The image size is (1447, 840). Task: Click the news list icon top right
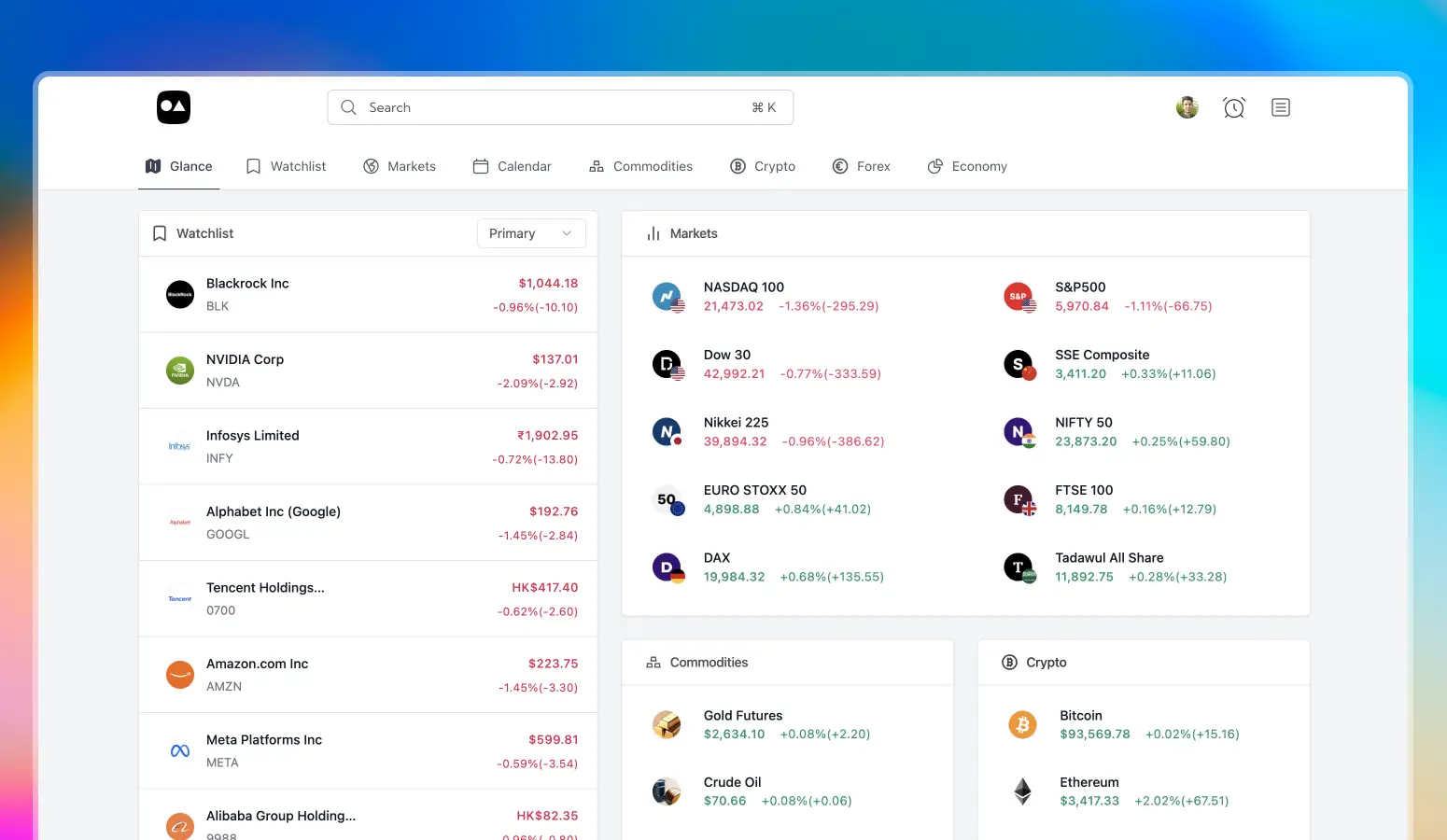[1280, 107]
